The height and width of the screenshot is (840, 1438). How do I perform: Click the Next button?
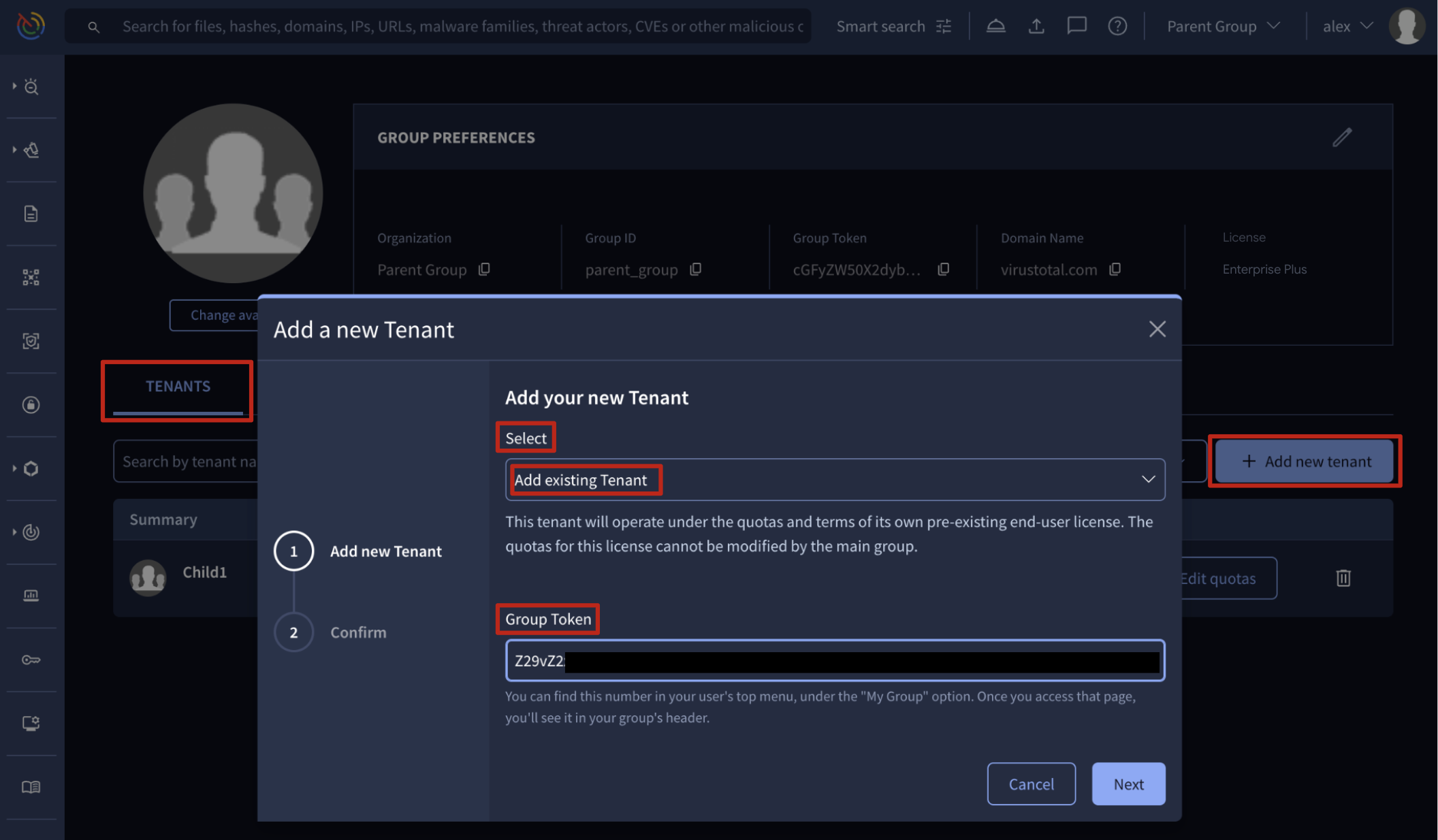coord(1128,784)
